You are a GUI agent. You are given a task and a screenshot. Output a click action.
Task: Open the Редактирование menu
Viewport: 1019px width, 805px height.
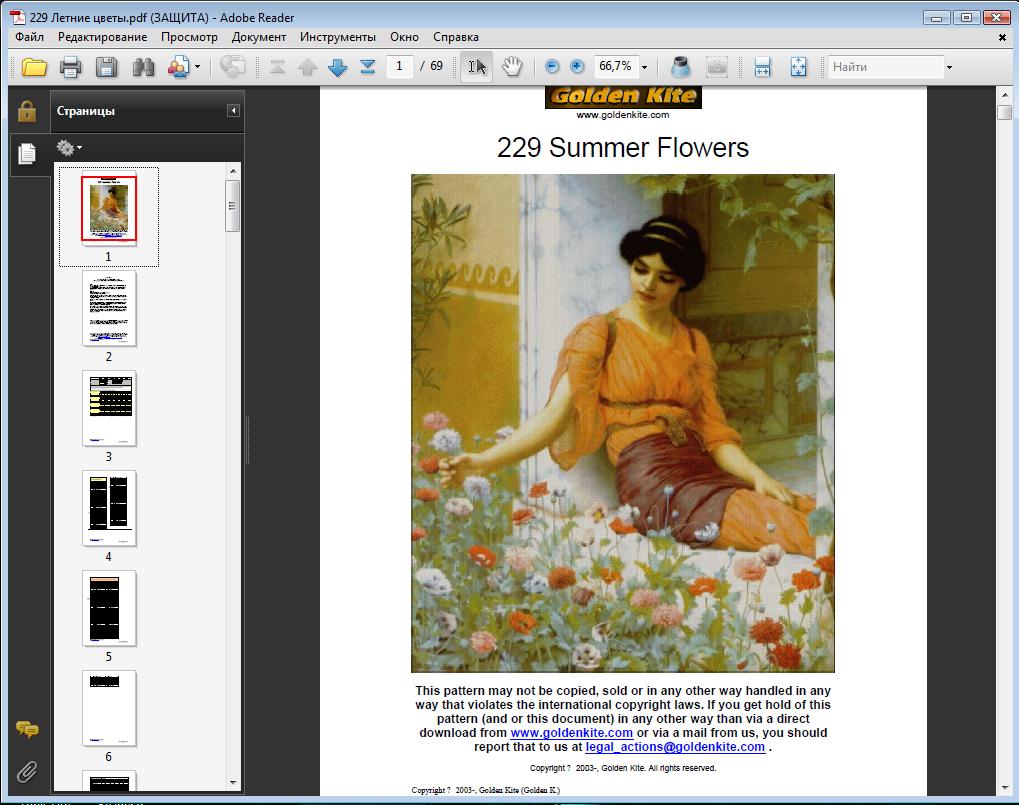pyautogui.click(x=103, y=37)
